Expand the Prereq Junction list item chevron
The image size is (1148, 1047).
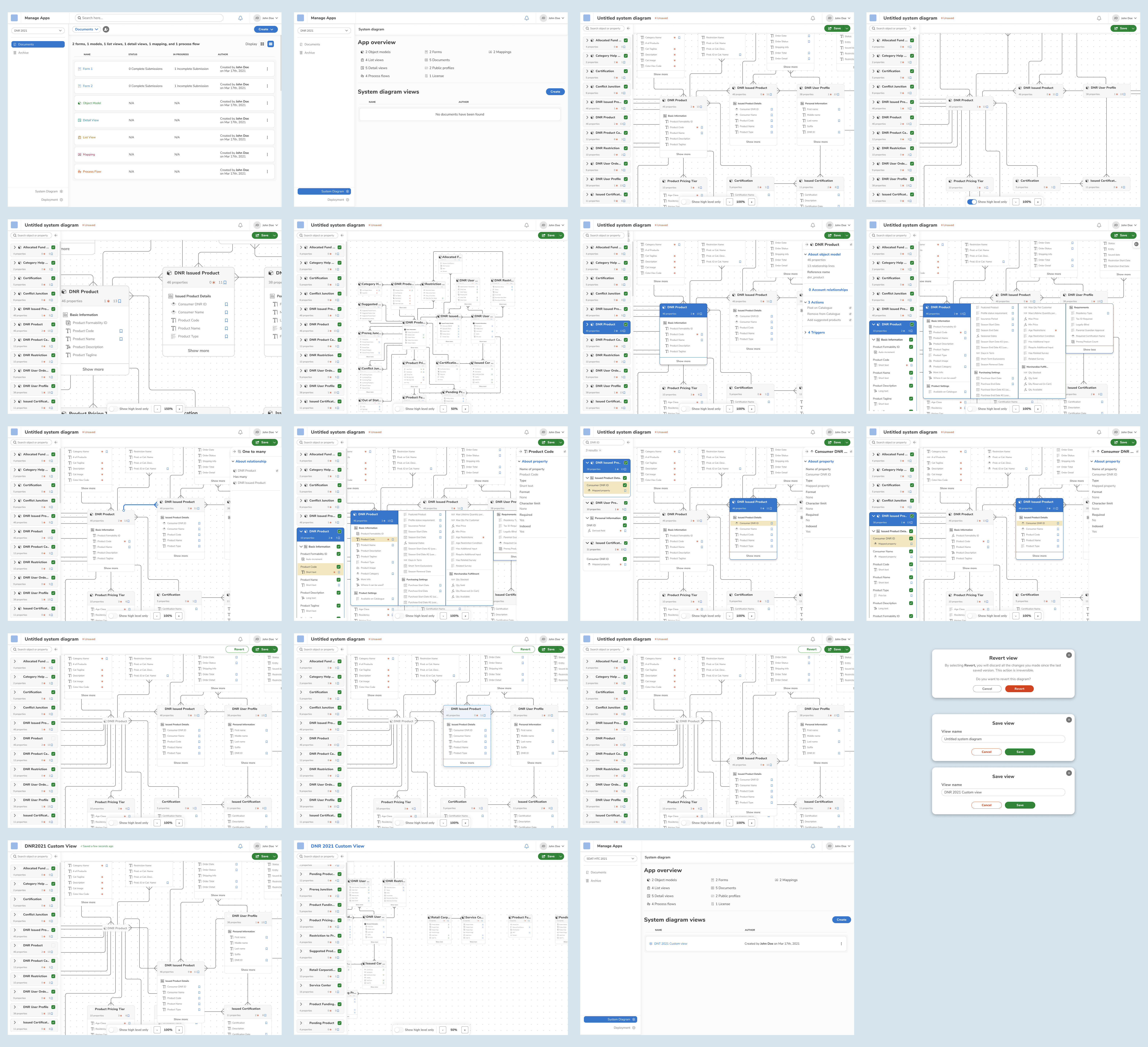301,889
